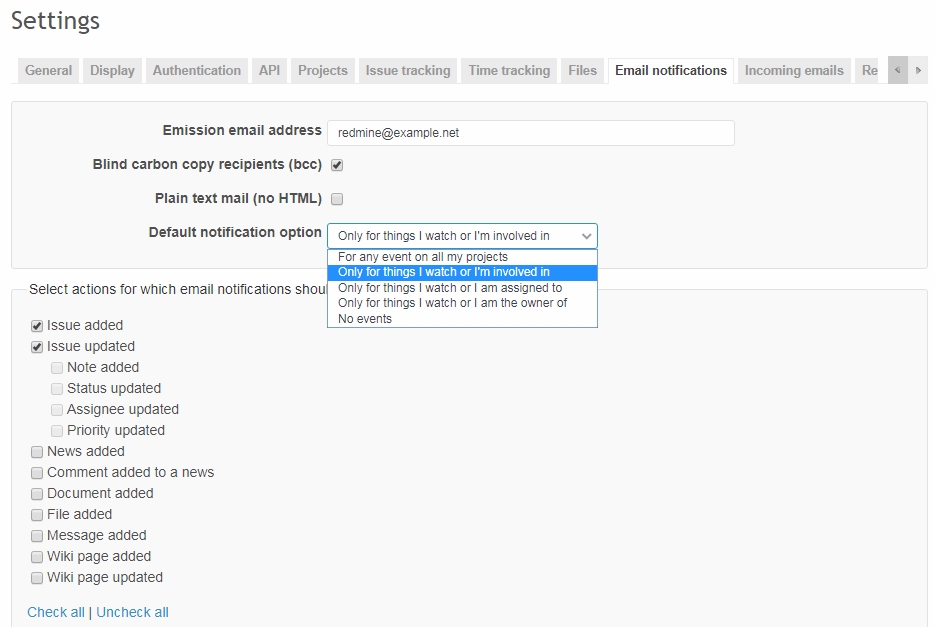Check the Note added checkbox

click(57, 367)
